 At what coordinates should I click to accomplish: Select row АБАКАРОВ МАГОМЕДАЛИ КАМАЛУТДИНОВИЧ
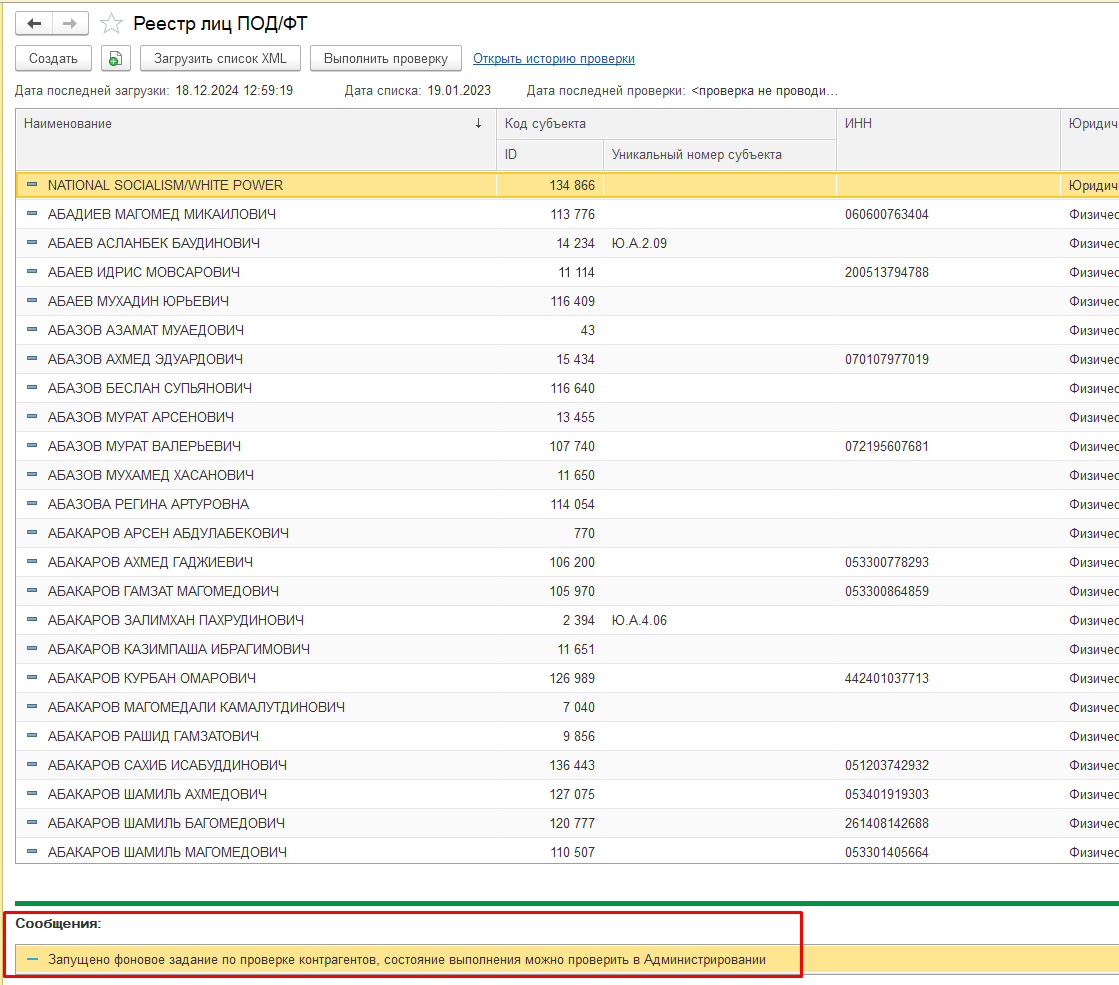click(x=567, y=707)
